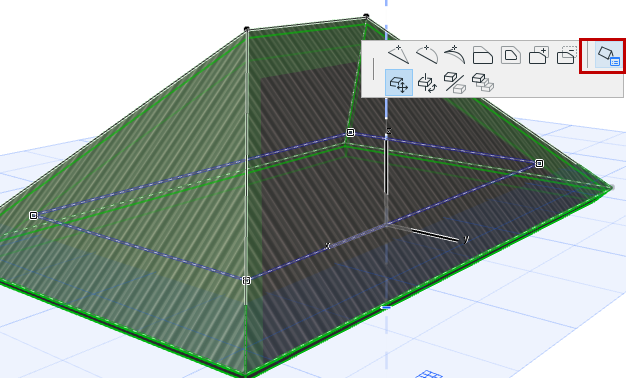Pick the Edit Segment Using Tangent icon
The height and width of the screenshot is (378, 626).
[455, 55]
